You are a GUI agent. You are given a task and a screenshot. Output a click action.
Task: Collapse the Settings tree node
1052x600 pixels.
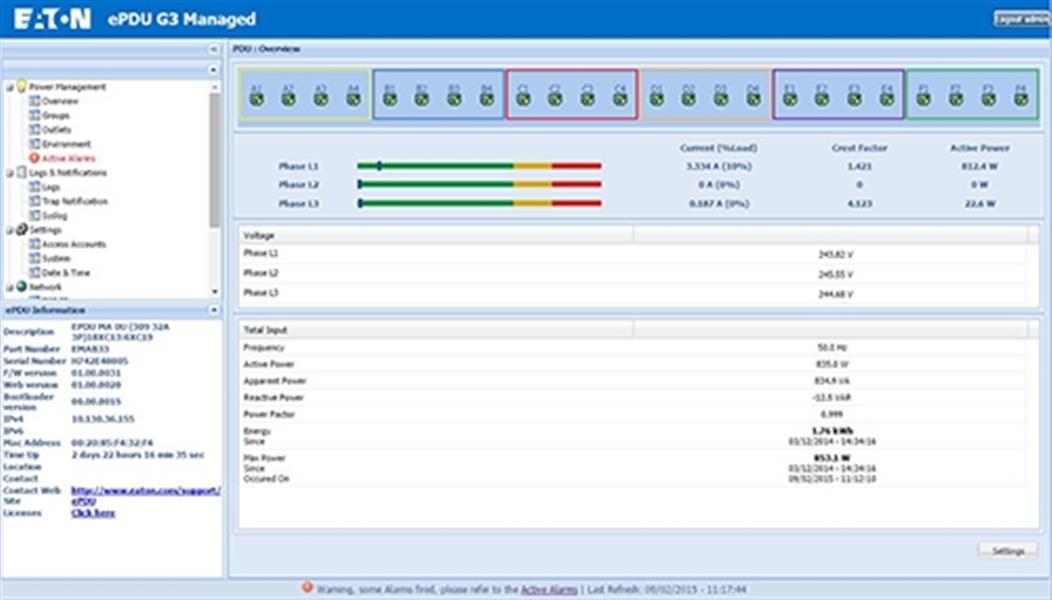(x=9, y=230)
